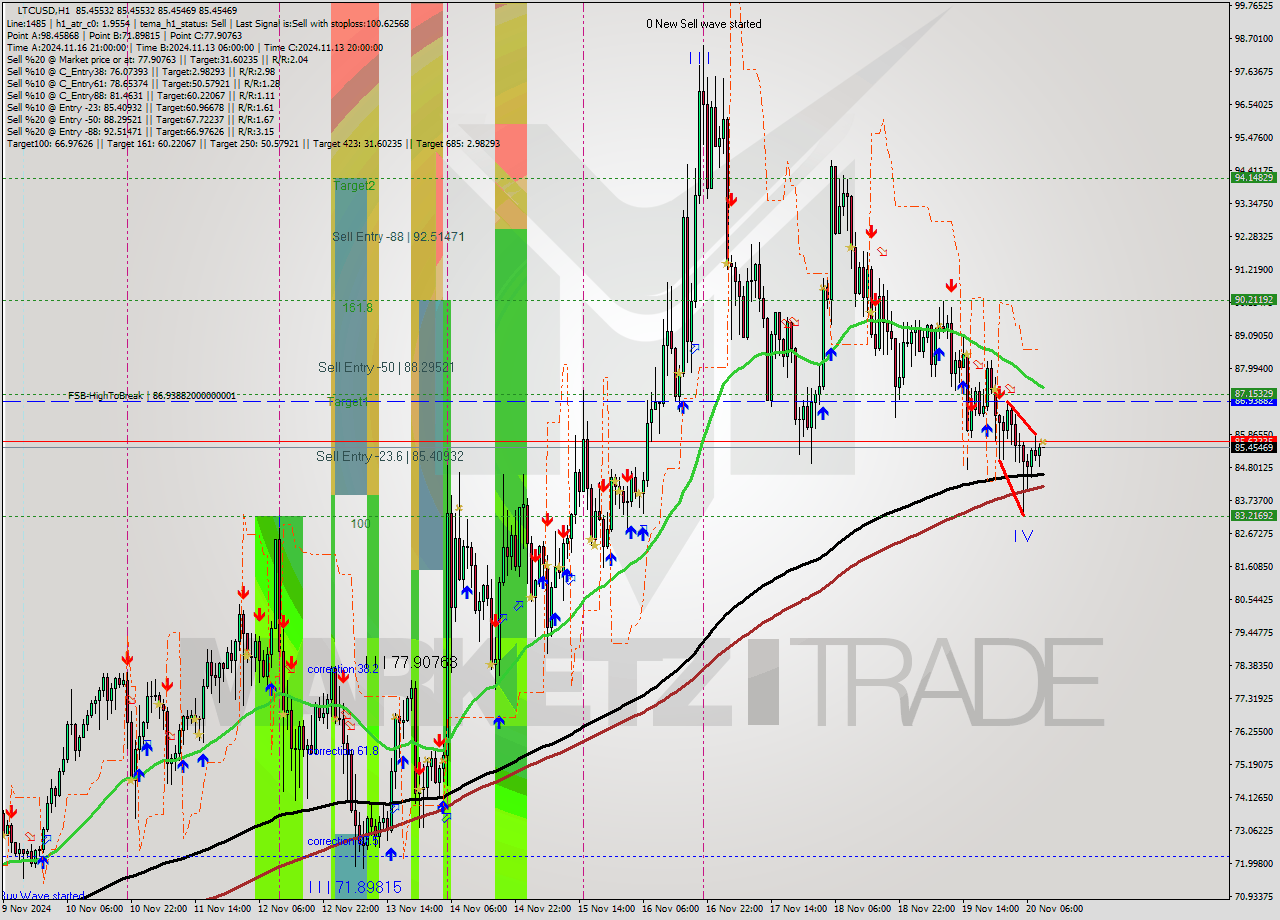Click the '| | | 77.90768' wave label
This screenshot has width=1280, height=920.
click(x=411, y=662)
